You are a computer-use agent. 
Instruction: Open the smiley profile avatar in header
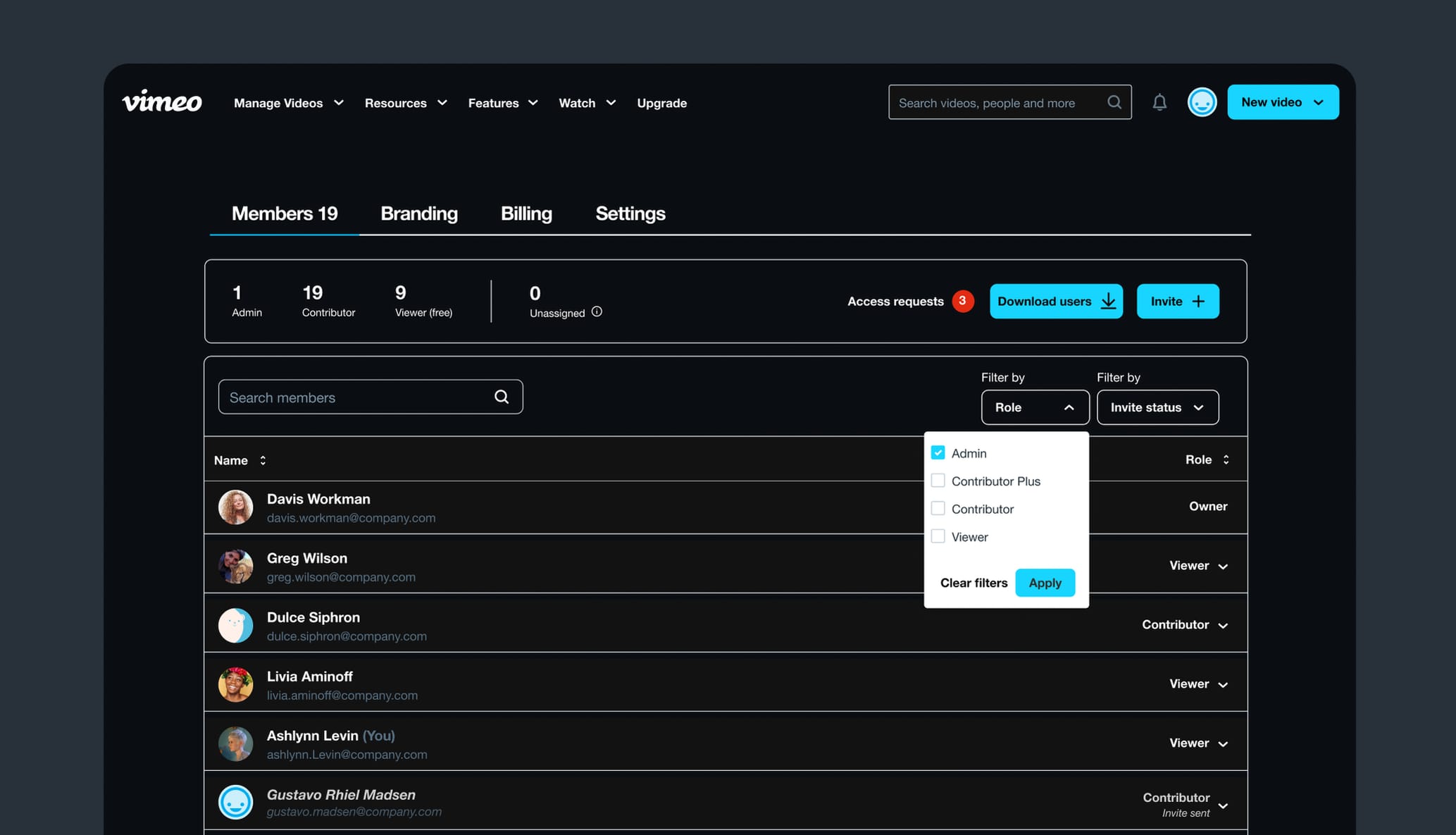[1202, 102]
